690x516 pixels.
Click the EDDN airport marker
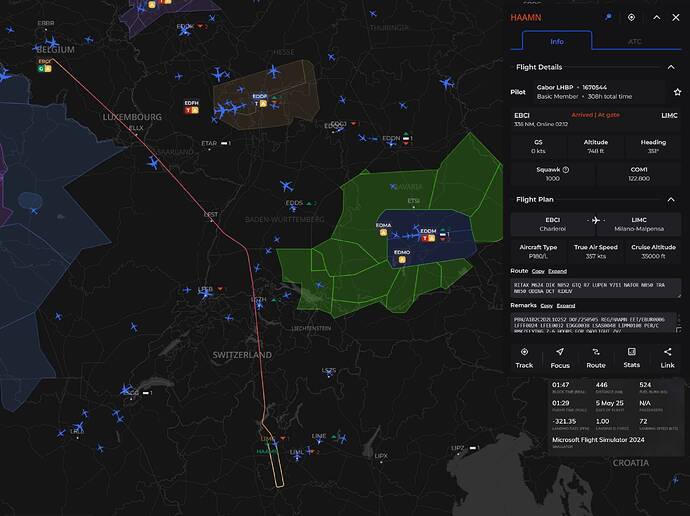391,138
